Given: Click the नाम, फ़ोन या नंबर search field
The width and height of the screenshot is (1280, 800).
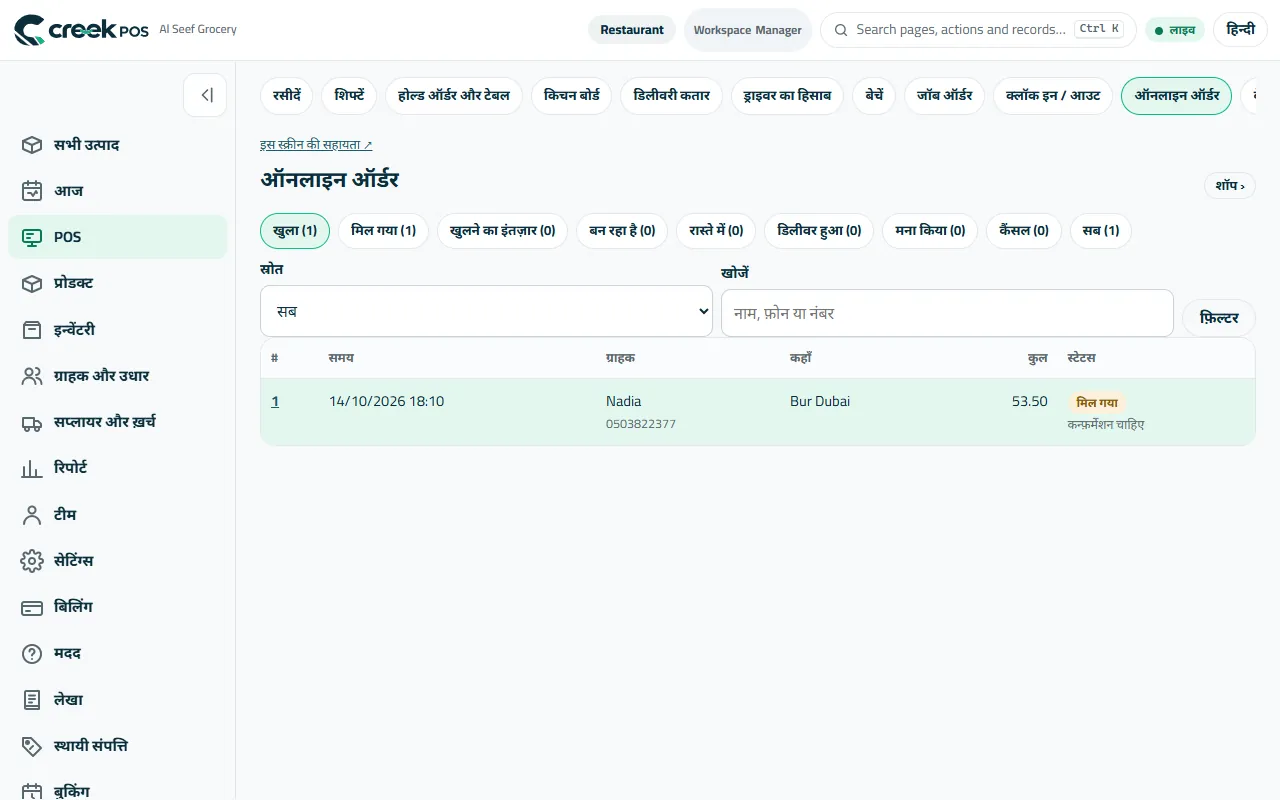Looking at the screenshot, I should 947,313.
